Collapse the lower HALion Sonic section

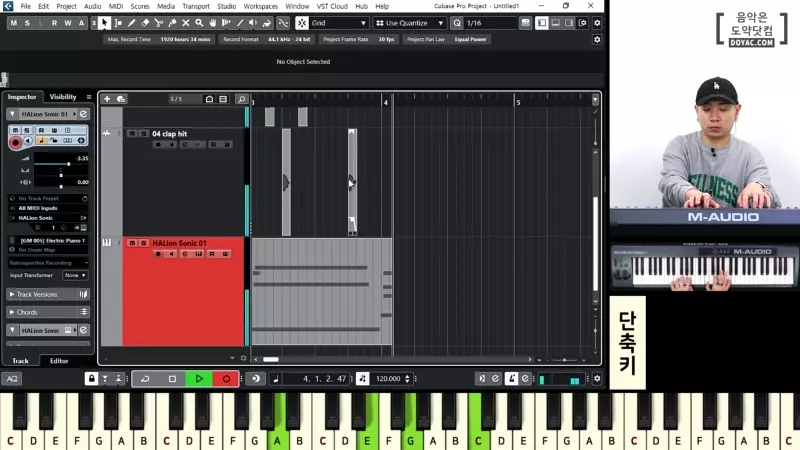(x=12, y=331)
